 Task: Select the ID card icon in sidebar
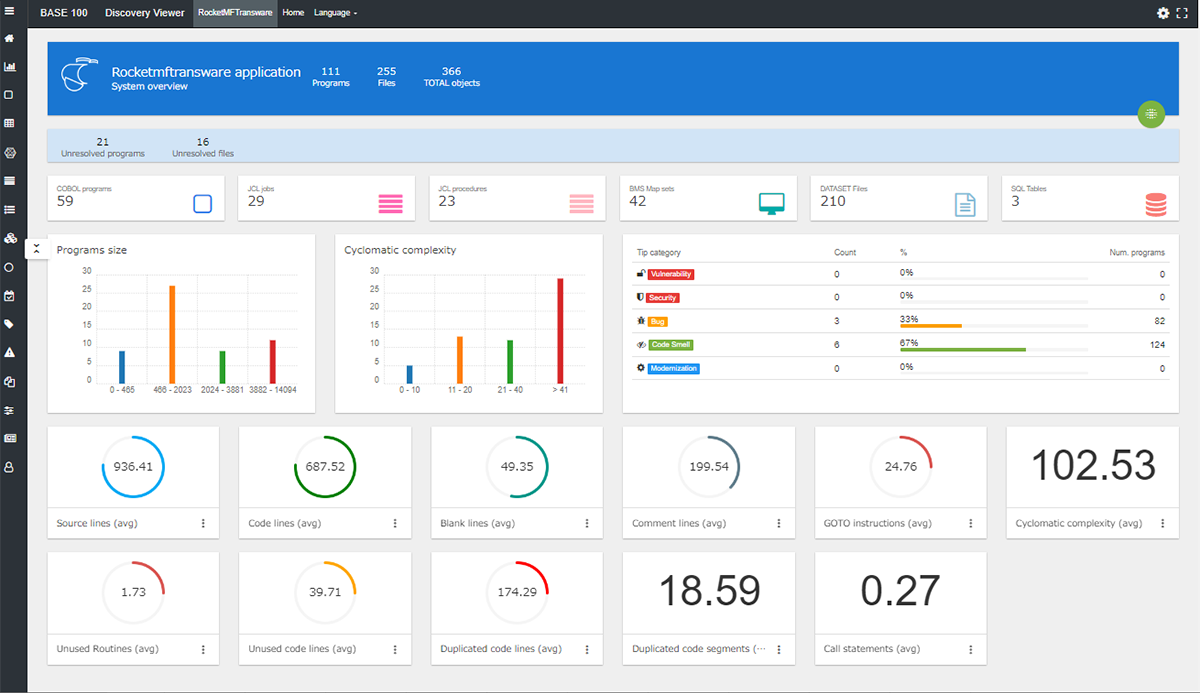(x=9, y=438)
